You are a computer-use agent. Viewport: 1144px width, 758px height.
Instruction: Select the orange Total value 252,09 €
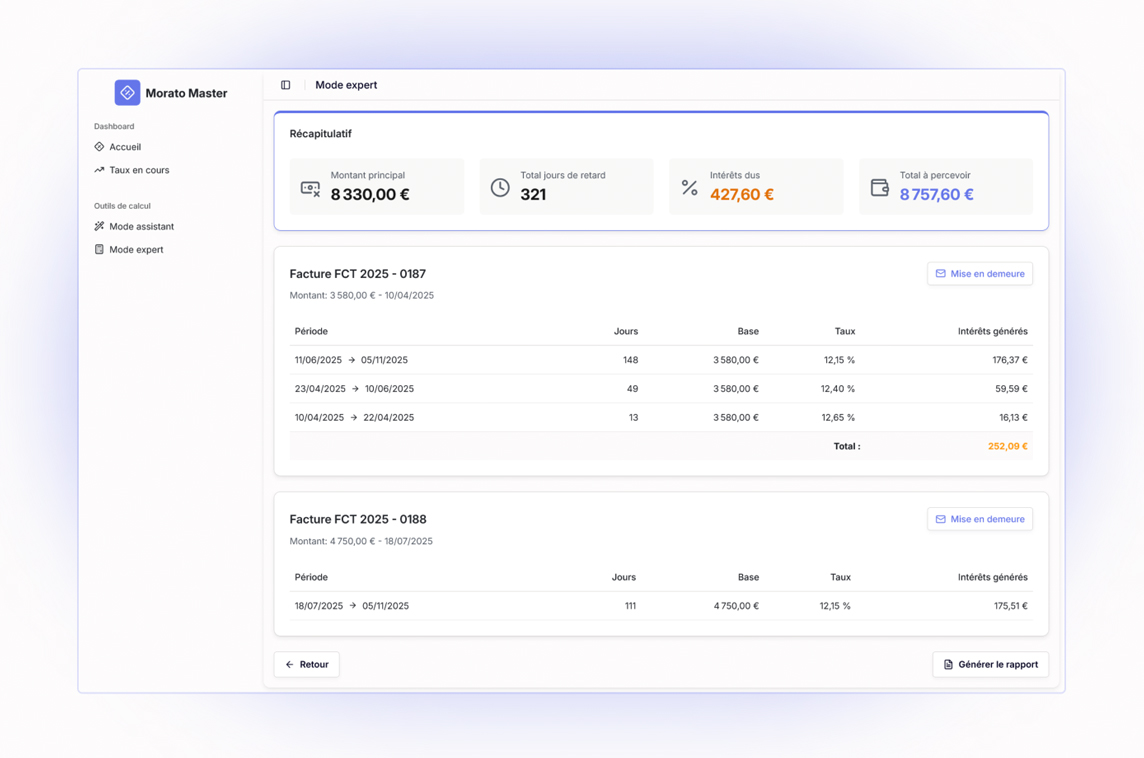[x=1007, y=446]
